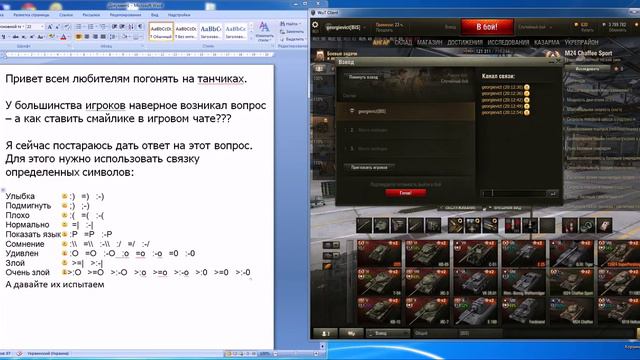This screenshot has height=360, width=640.
Task: Switch to 'КАЗАРМА' tab in WoT
Action: coord(547,42)
